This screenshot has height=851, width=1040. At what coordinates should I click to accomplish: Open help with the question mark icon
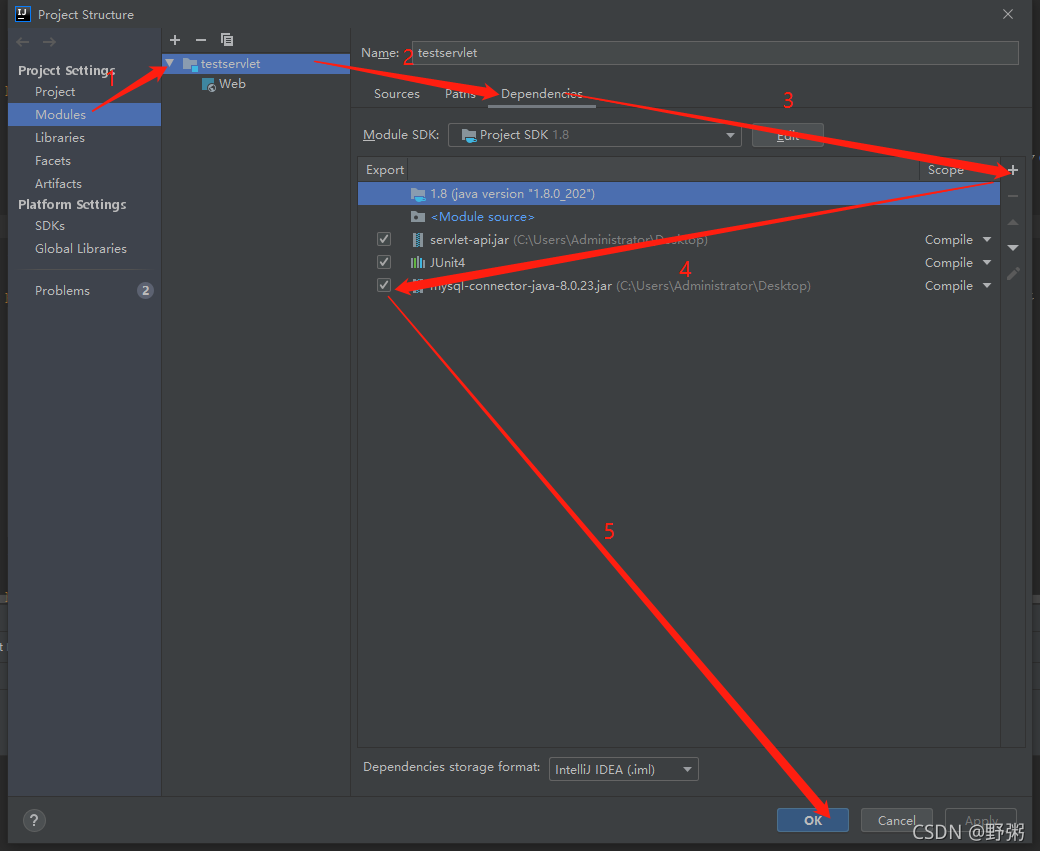34,820
